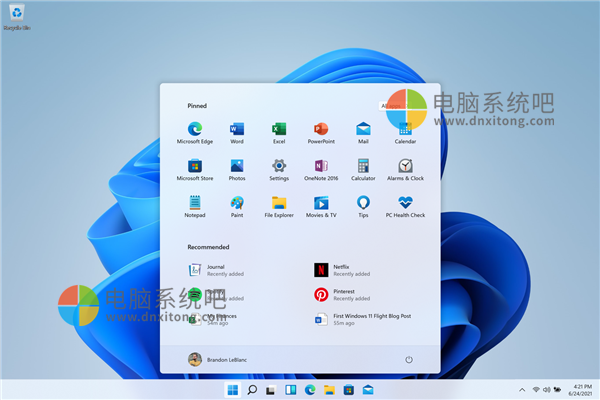
Task: Open Alarms & Clock app
Action: click(405, 169)
